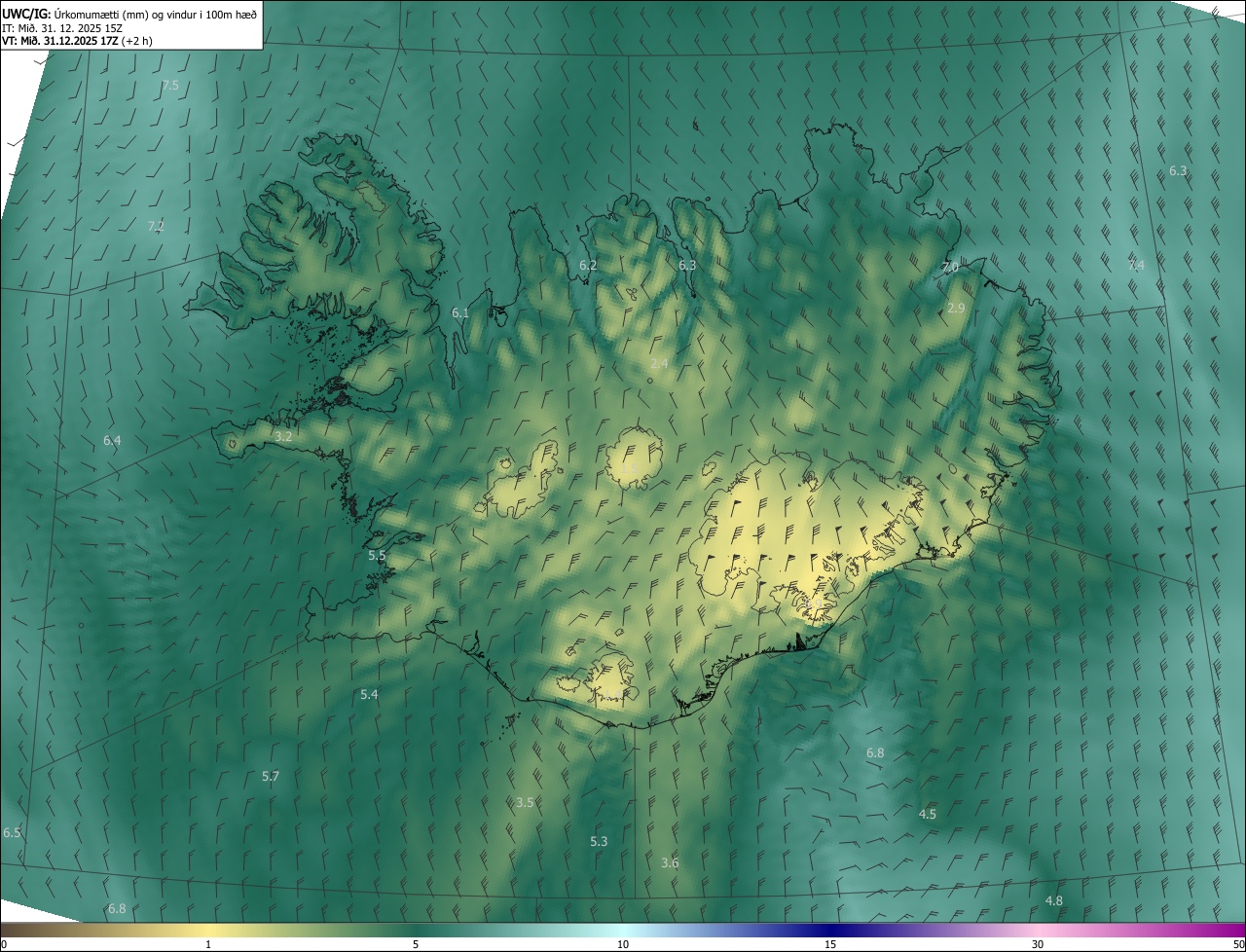Click the 5.4 value label on the map
Screen dimensions: 1246x952
pyautogui.click(x=369, y=694)
